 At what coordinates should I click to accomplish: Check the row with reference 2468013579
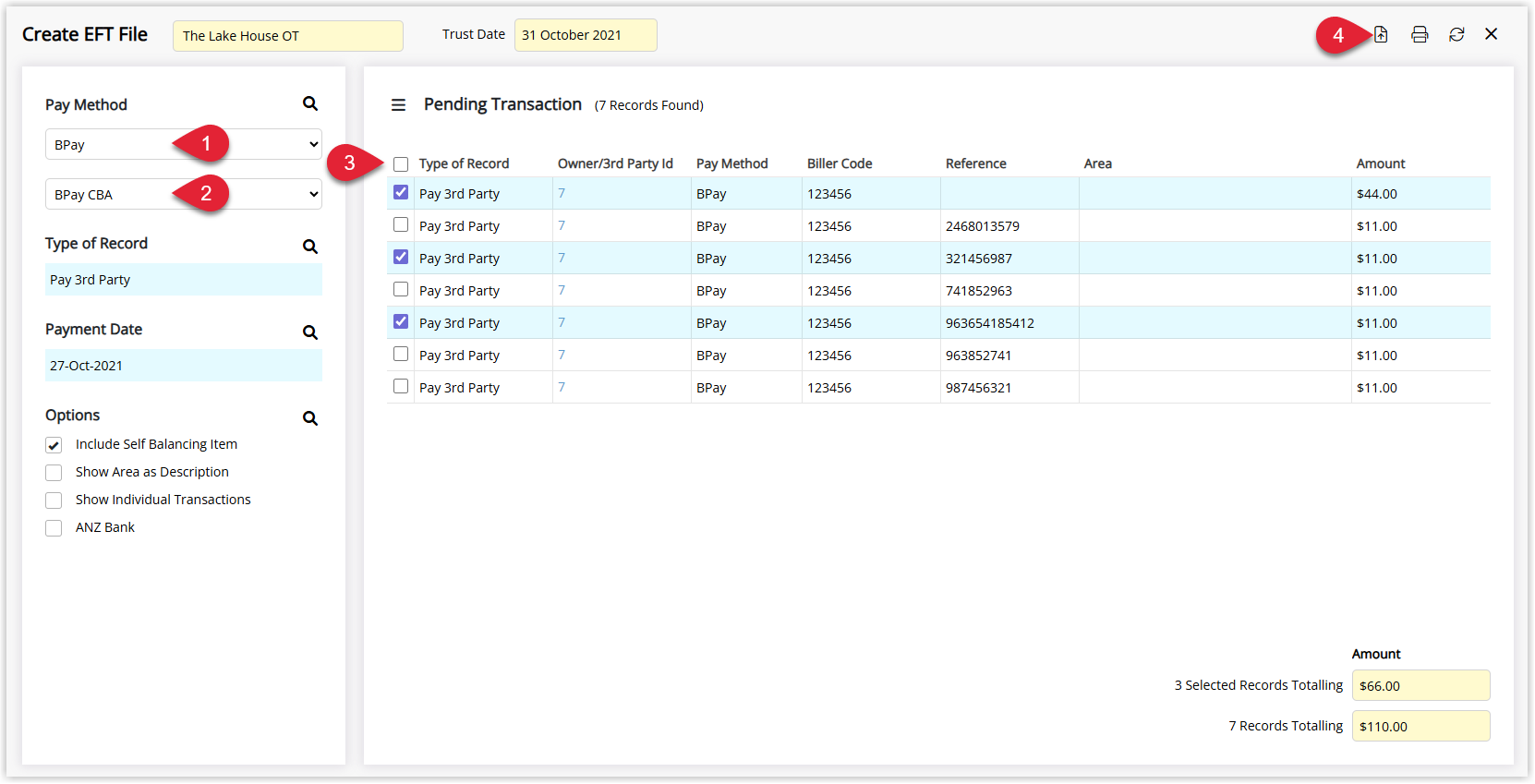coord(401,224)
